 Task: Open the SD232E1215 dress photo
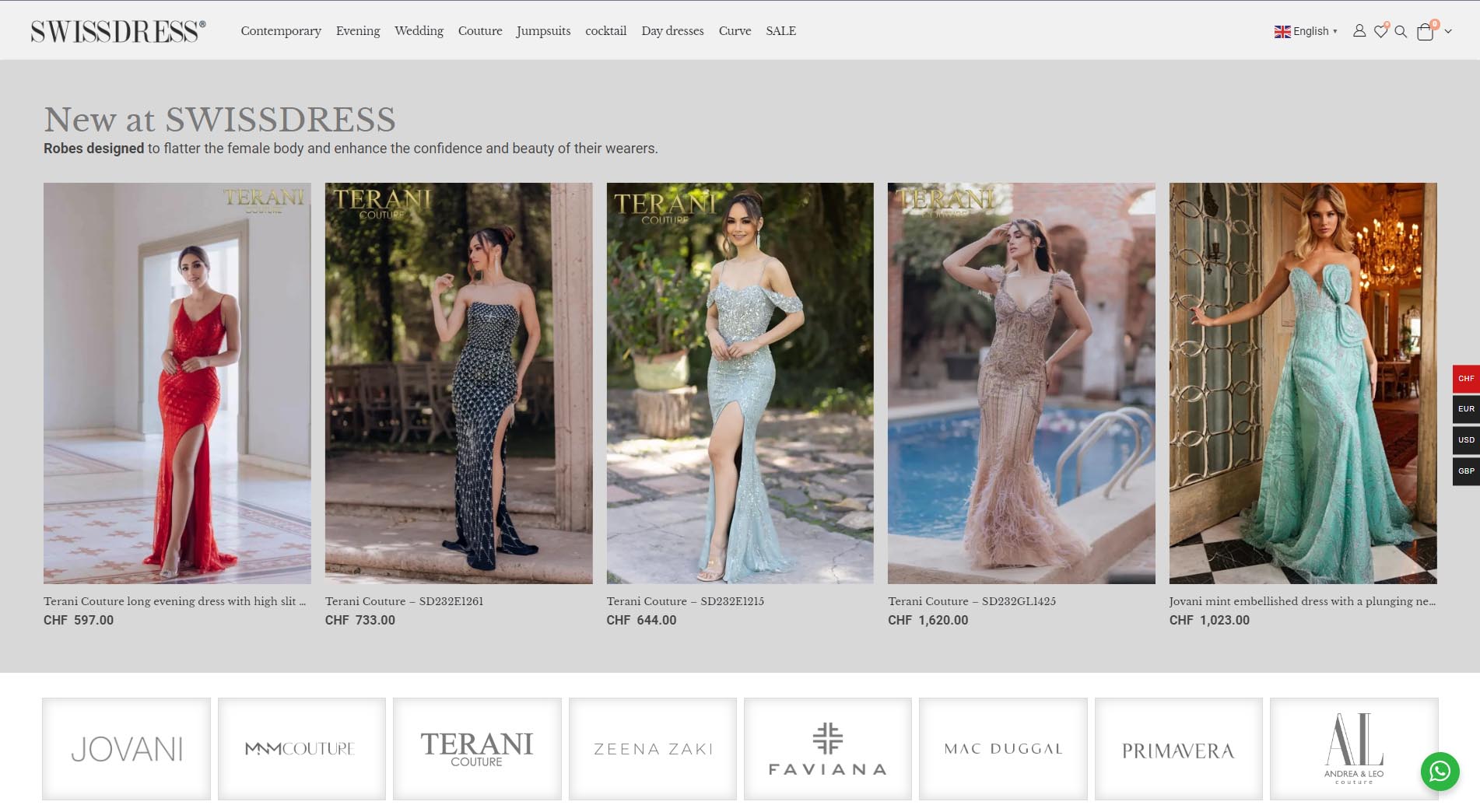coord(740,383)
